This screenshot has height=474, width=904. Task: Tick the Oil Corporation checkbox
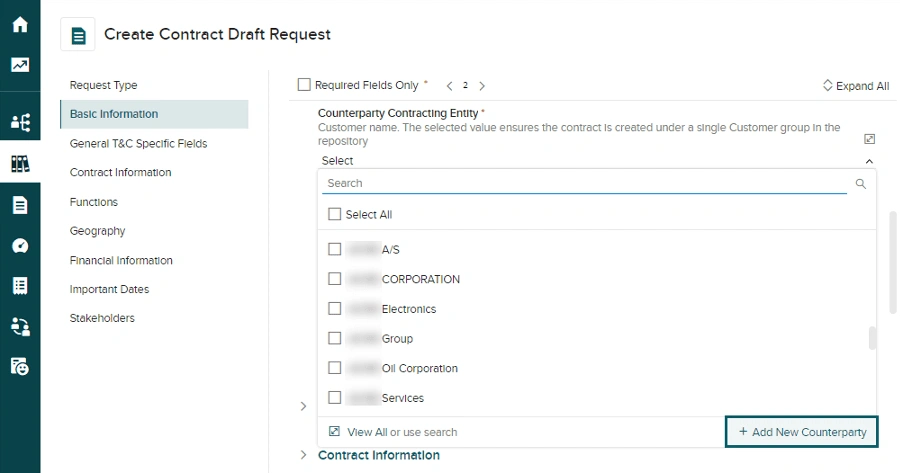coord(335,368)
